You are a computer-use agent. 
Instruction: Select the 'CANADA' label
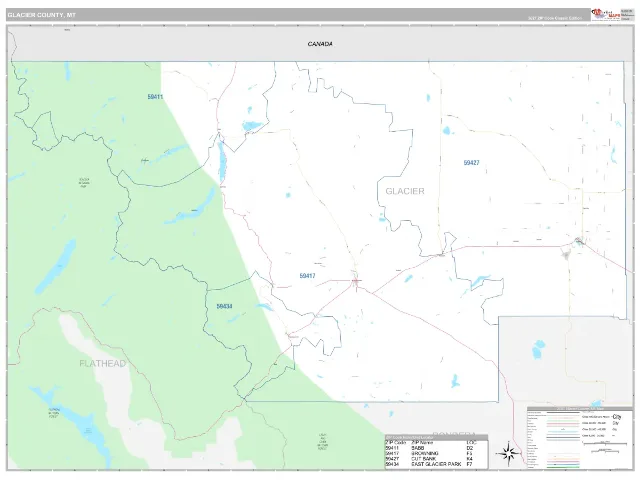320,44
